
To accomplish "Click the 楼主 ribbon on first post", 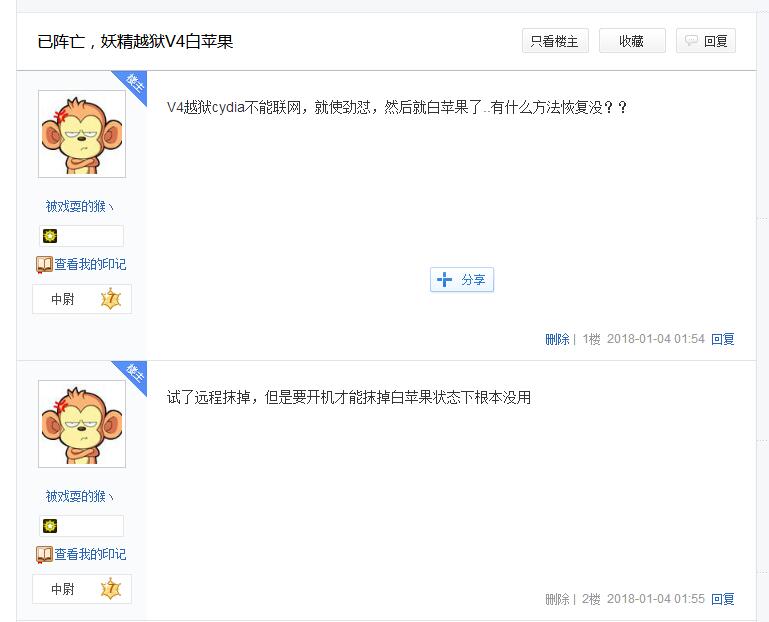I will pos(134,83).
